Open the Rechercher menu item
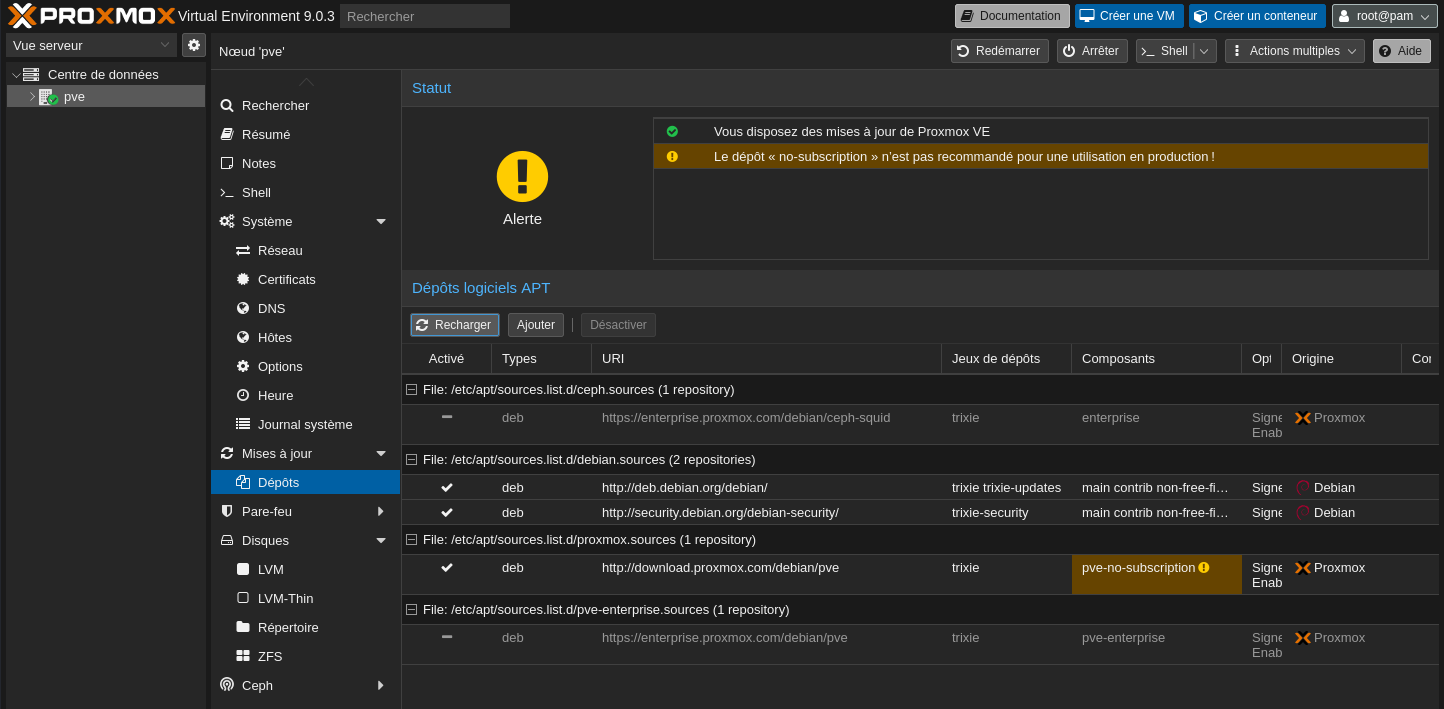 (305, 105)
